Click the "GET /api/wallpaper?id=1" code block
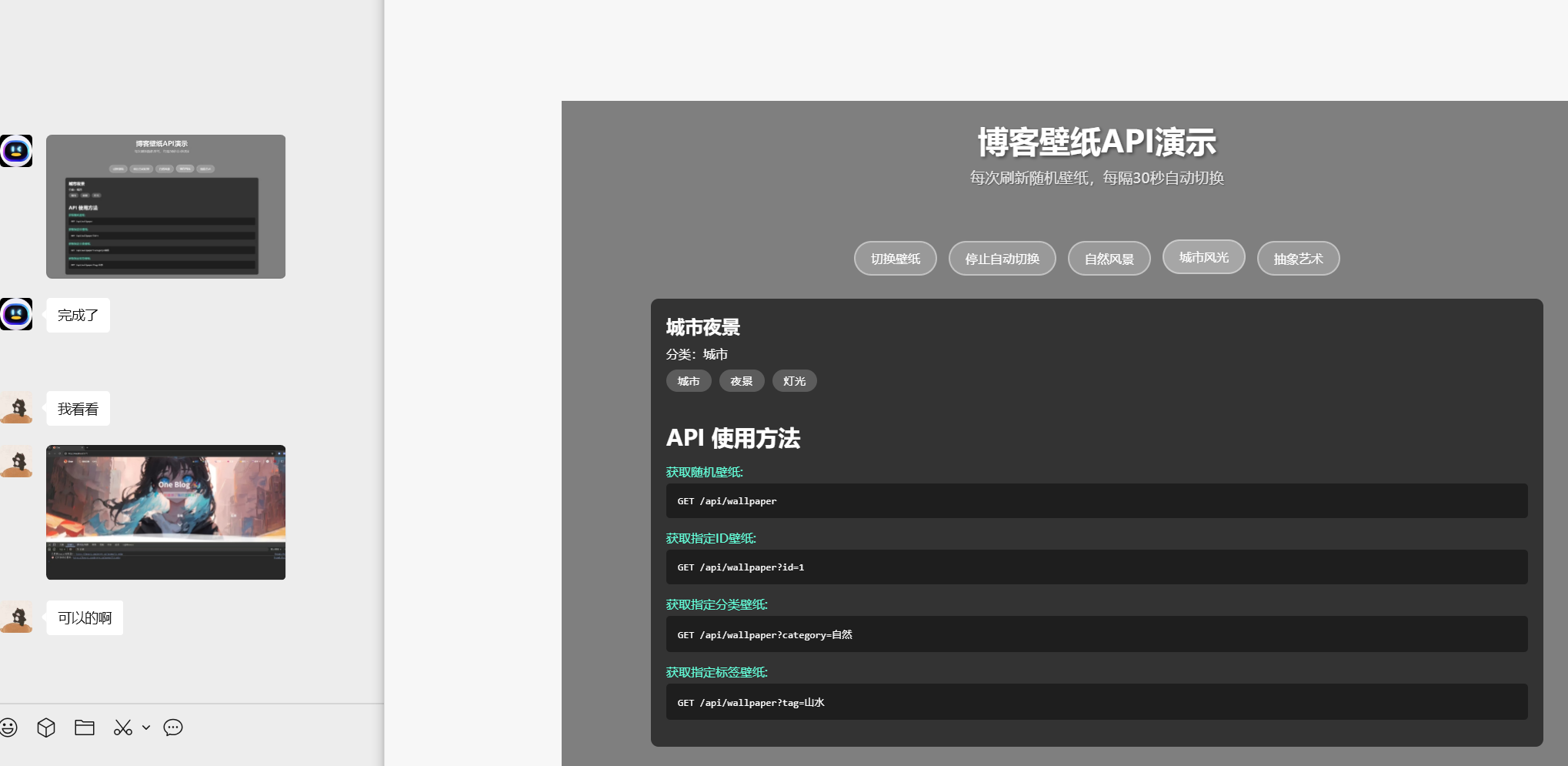Viewport: 1568px width, 766px height. pos(1096,567)
